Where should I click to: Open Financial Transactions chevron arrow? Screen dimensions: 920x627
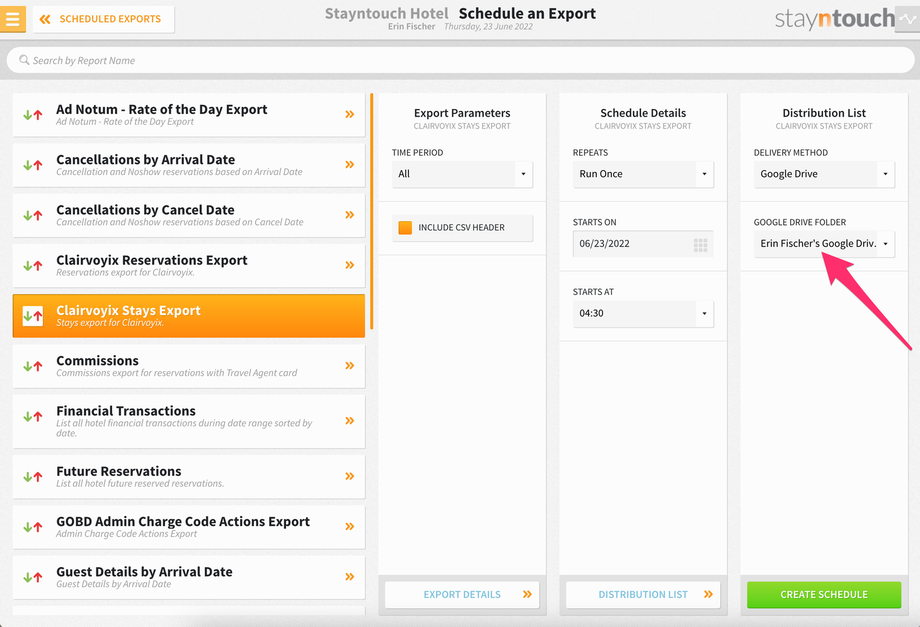click(x=350, y=421)
